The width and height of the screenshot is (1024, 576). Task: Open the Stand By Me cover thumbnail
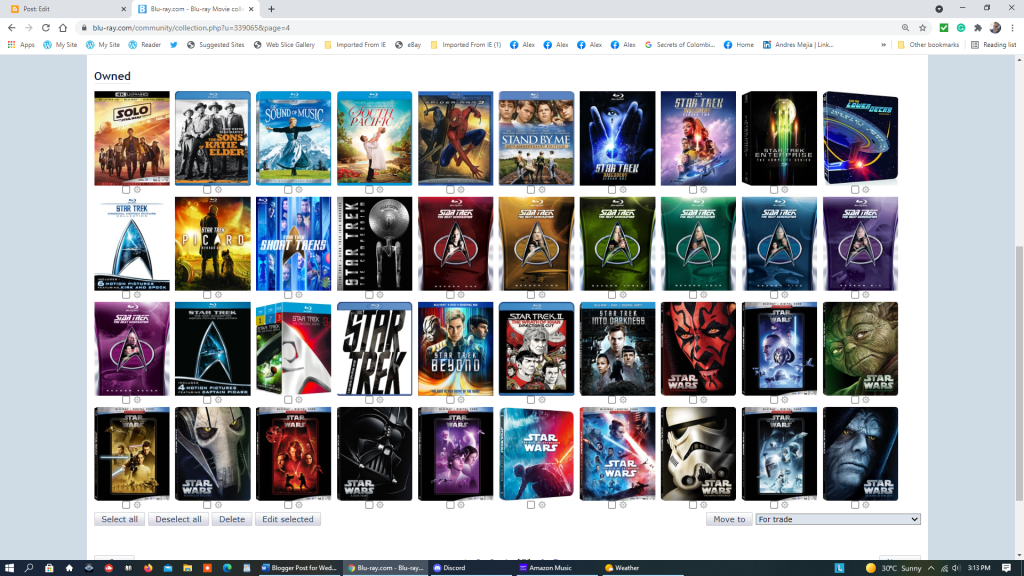537,138
